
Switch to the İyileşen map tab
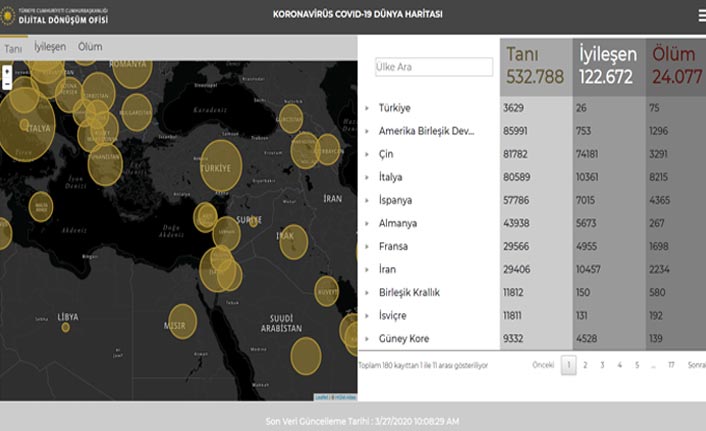pyautogui.click(x=50, y=47)
